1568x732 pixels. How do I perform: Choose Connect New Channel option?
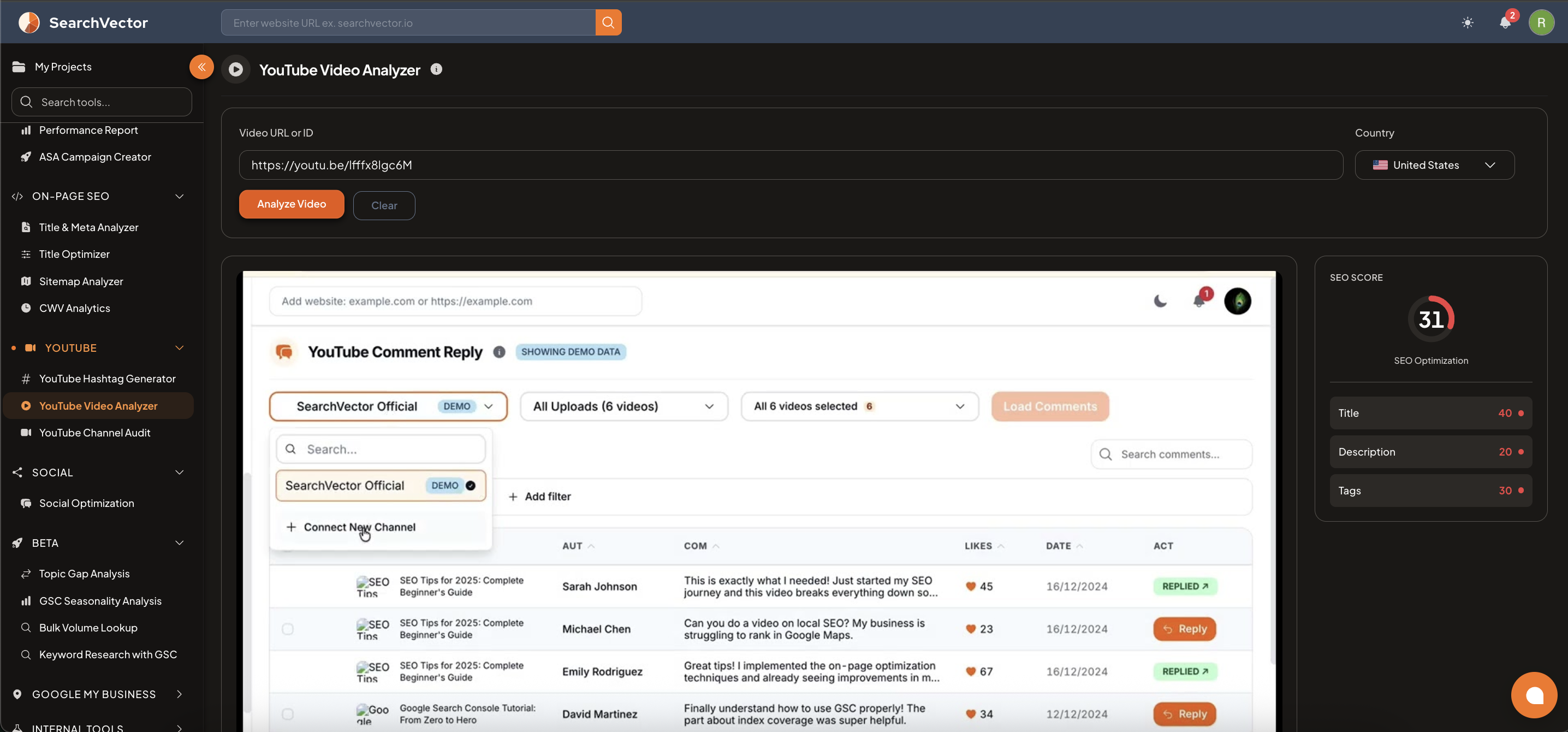[x=381, y=527]
